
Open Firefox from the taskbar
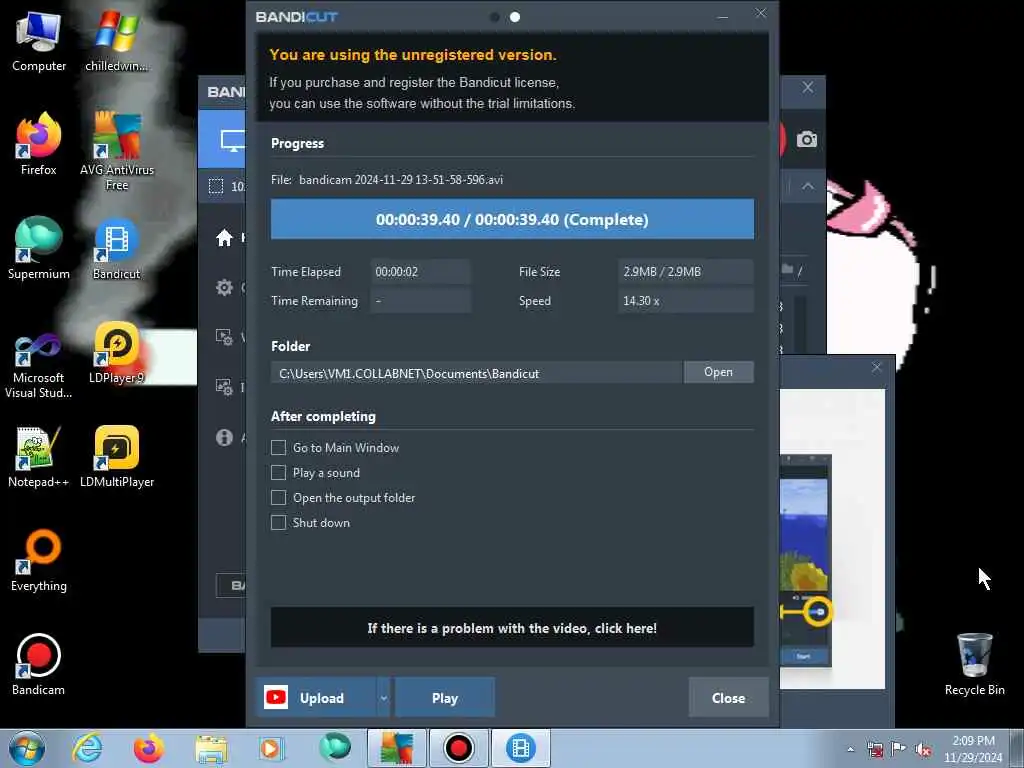149,748
